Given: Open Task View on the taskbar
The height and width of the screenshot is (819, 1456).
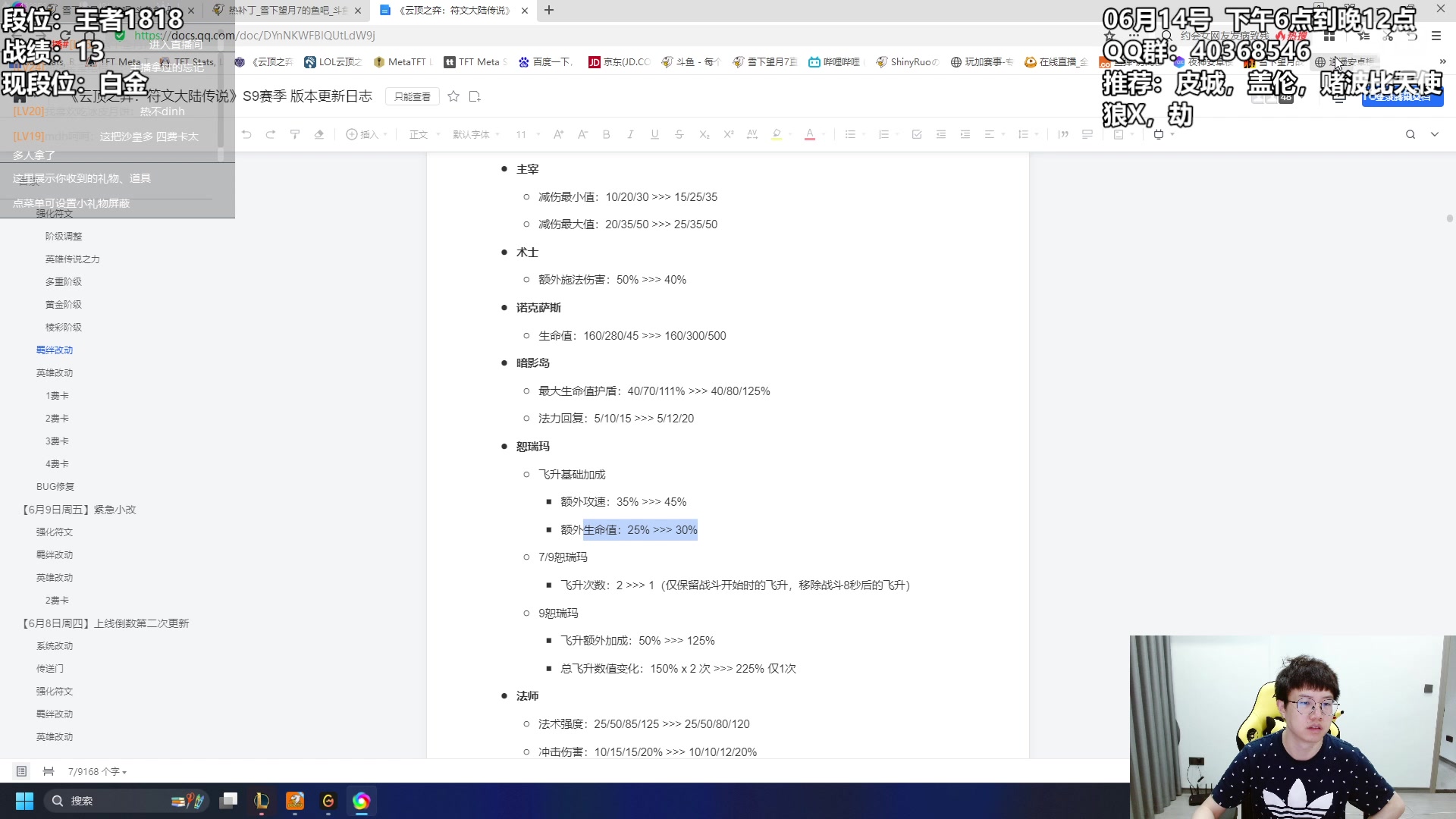Looking at the screenshot, I should tap(228, 801).
